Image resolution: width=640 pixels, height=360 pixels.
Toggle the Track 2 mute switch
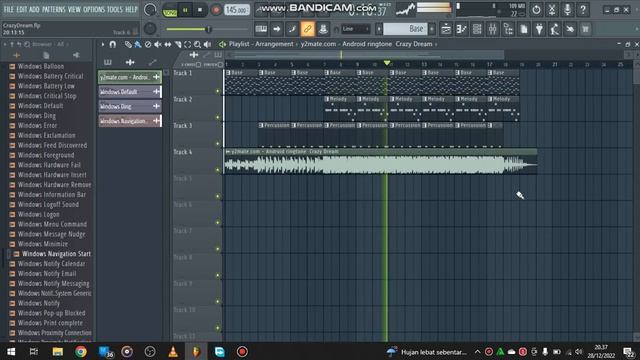click(218, 118)
